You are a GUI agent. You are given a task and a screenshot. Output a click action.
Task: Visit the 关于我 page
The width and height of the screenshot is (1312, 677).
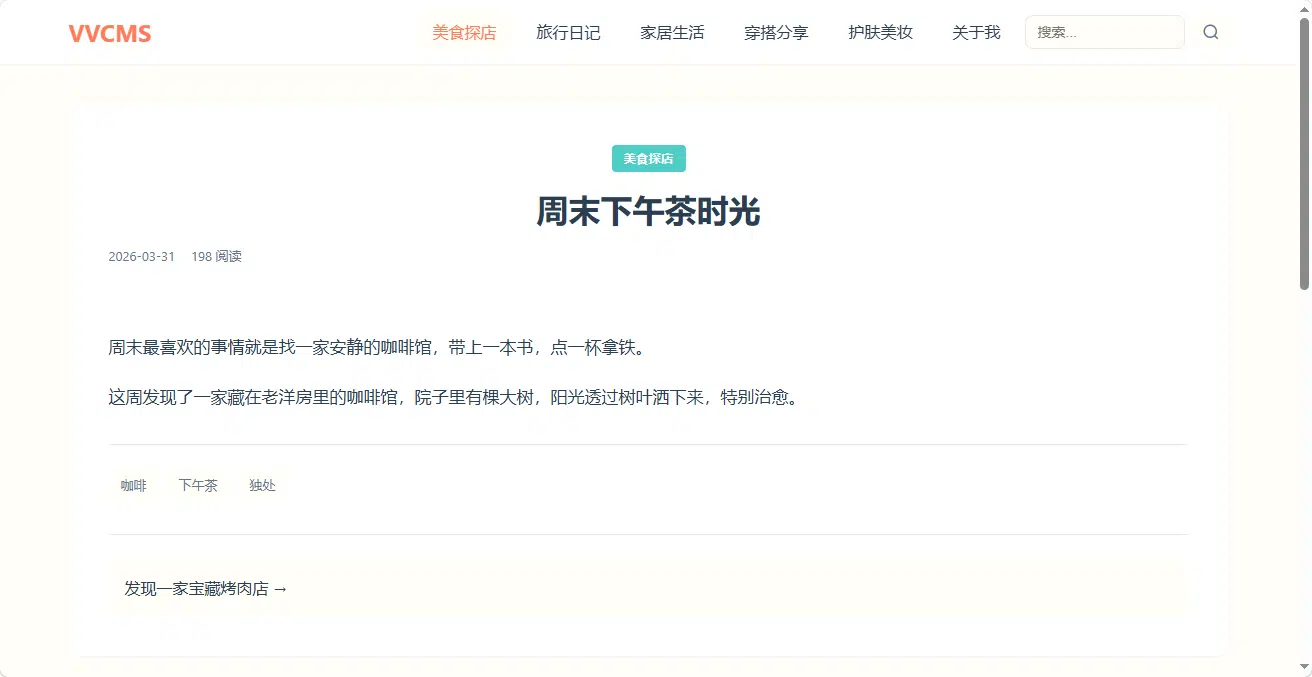tap(976, 33)
